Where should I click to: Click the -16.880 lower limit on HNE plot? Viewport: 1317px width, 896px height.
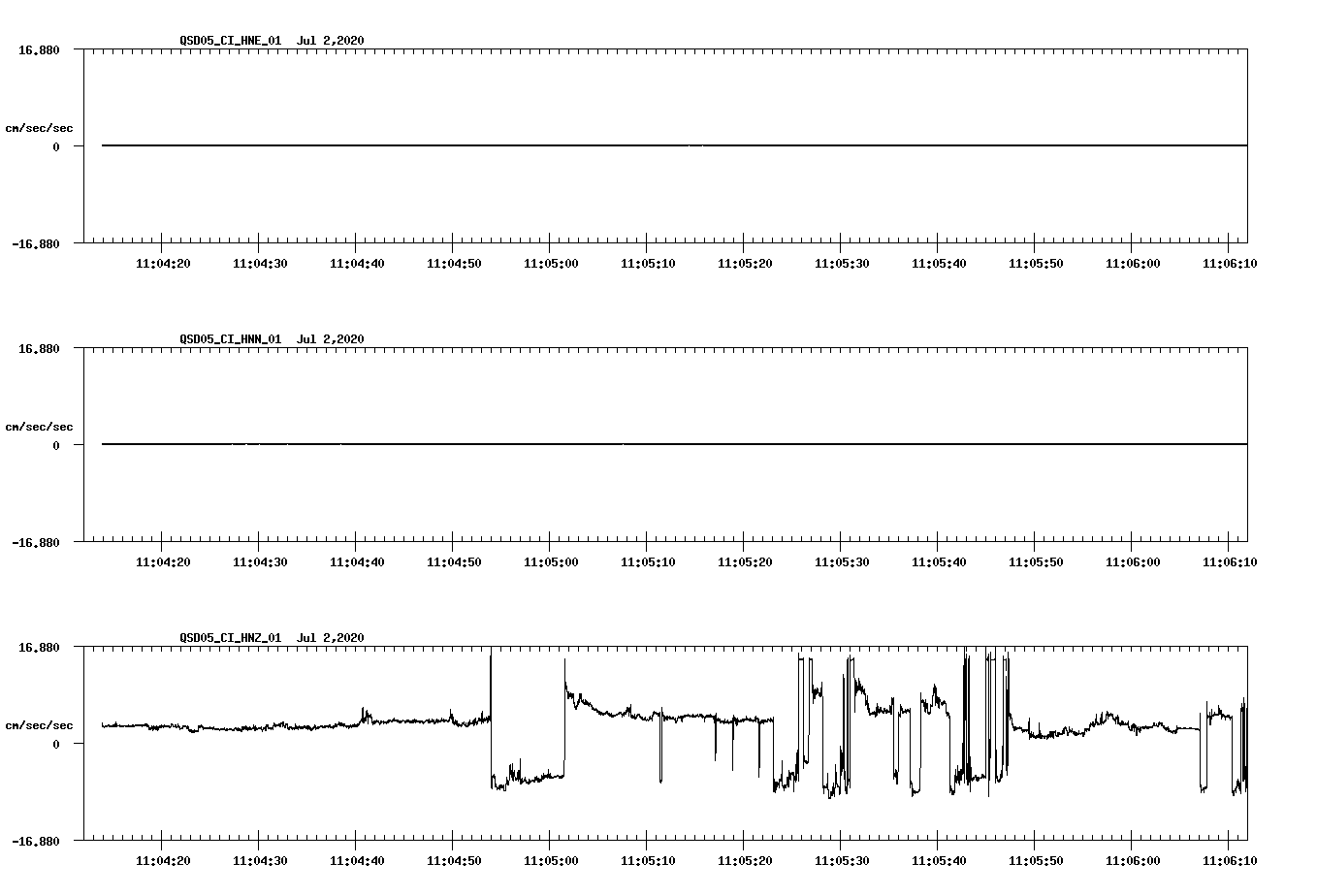click(x=36, y=243)
